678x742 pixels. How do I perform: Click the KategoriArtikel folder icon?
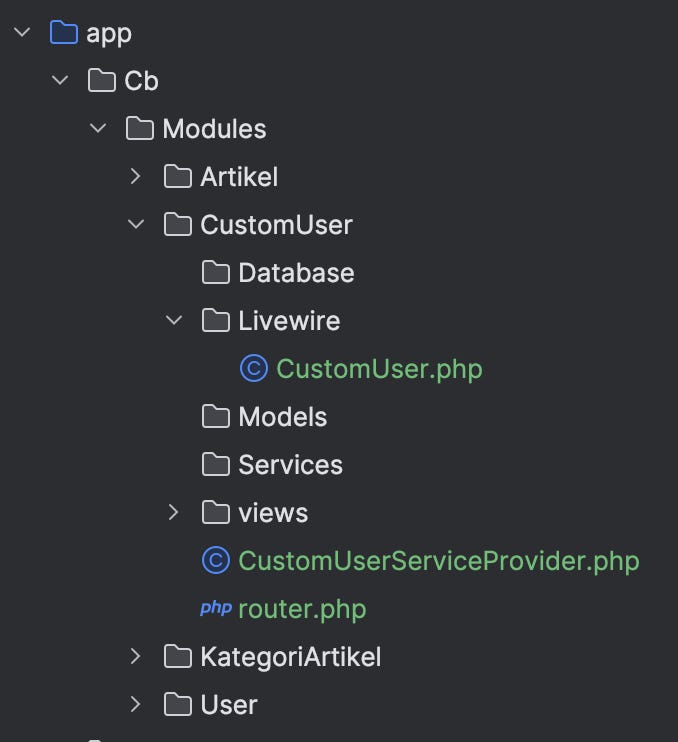[x=177, y=656]
